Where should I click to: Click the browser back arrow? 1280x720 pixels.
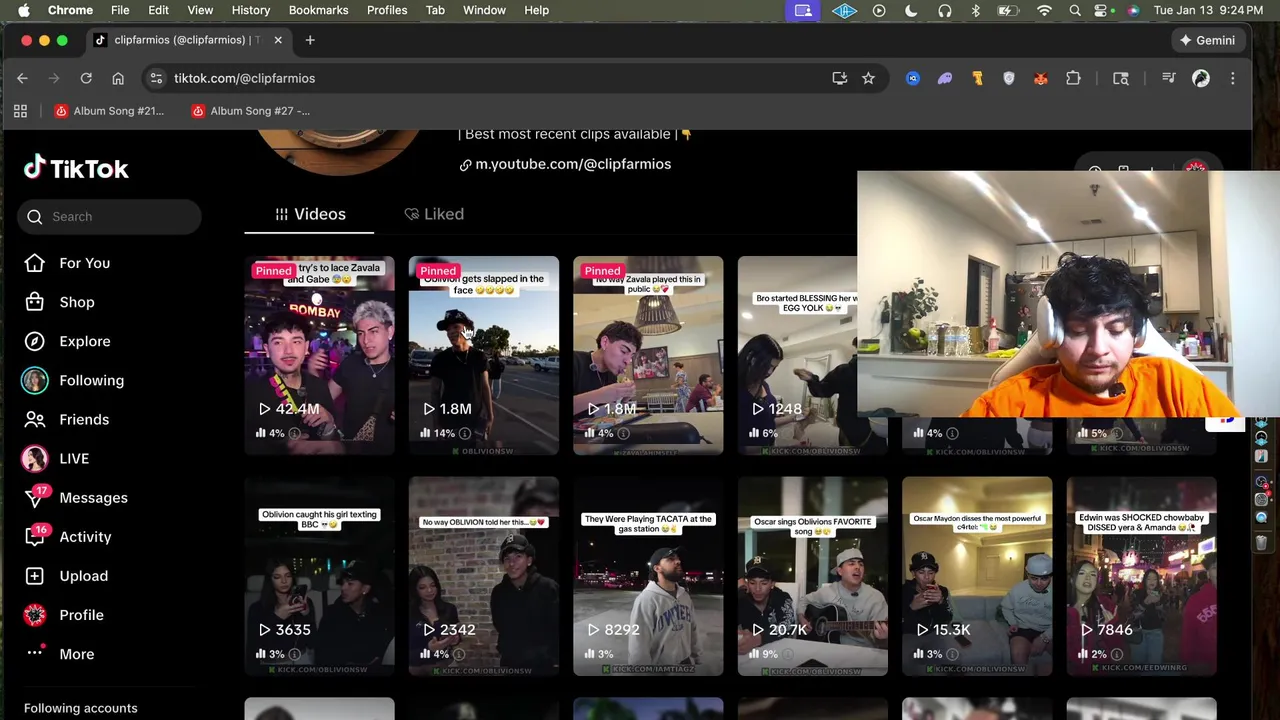22,78
